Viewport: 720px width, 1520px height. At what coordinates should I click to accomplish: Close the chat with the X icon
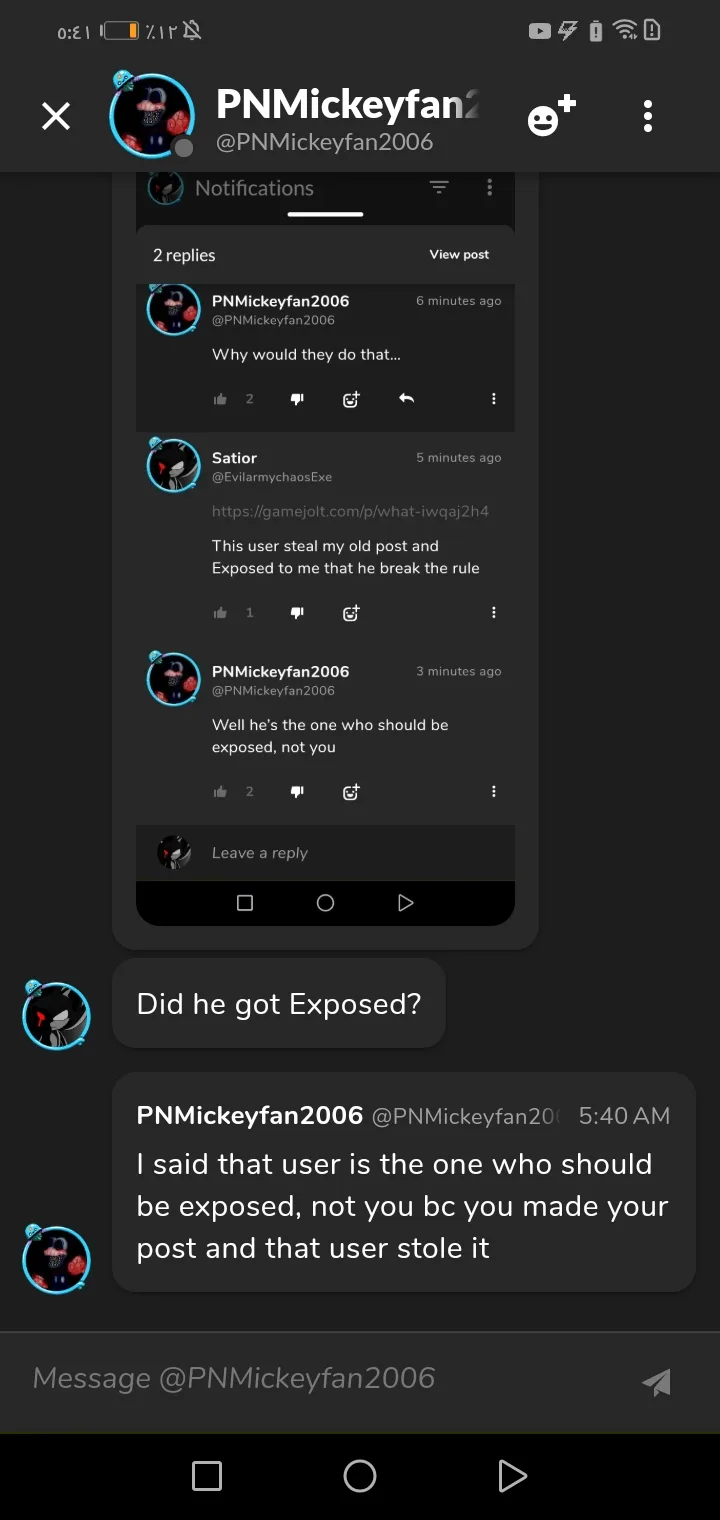(x=56, y=117)
